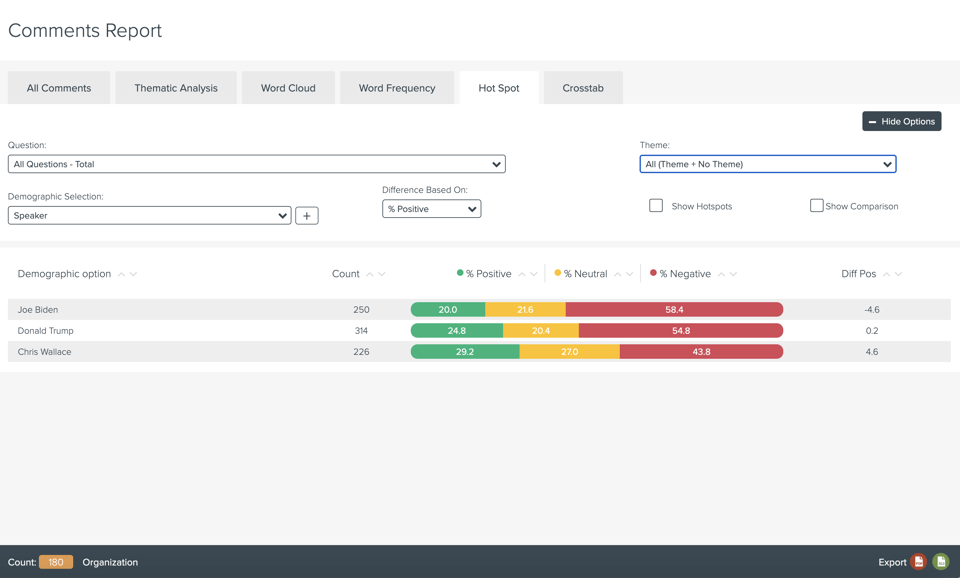Open Demographic Selection Speaker dropdown
The width and height of the screenshot is (960, 578).
point(149,216)
